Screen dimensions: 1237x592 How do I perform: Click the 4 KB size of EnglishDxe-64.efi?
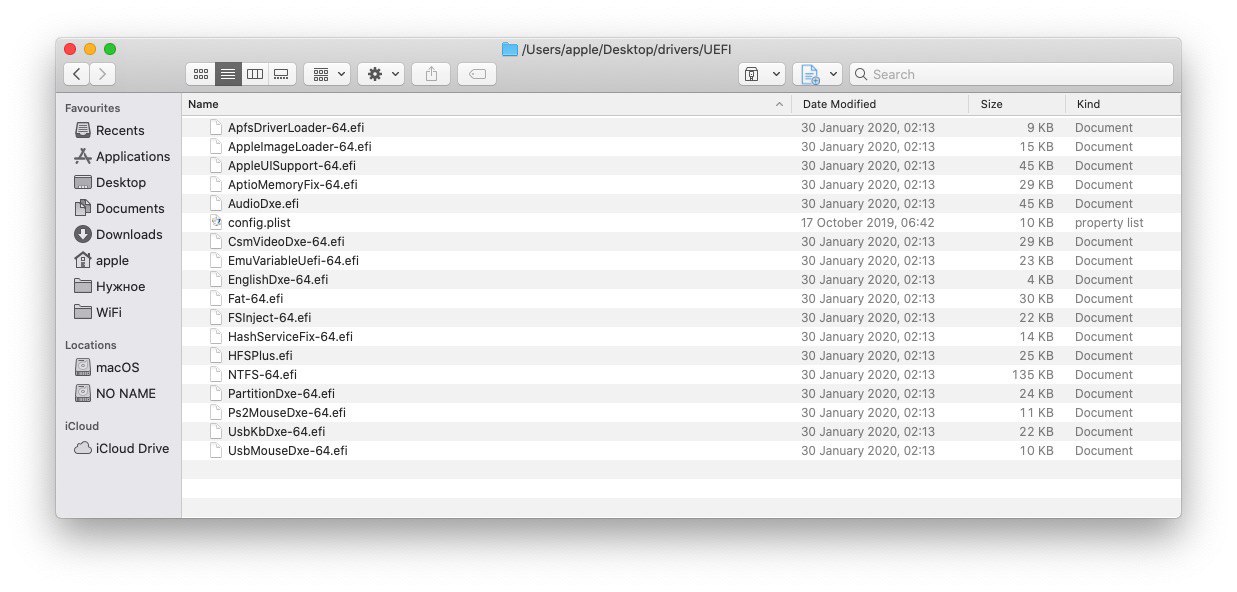point(1040,280)
